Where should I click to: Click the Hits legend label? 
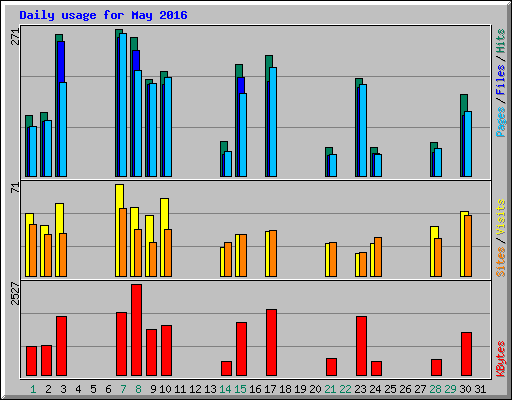click(x=500, y=41)
